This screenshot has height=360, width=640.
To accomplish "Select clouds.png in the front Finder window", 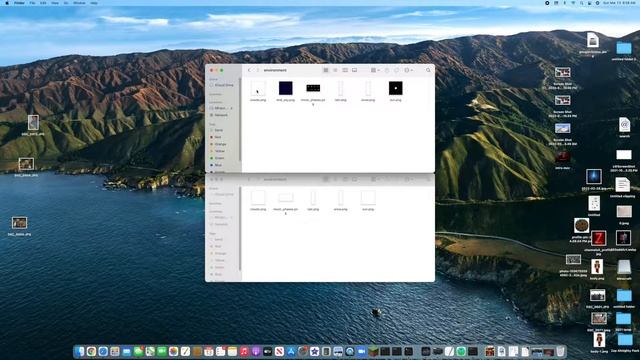I will (x=258, y=91).
